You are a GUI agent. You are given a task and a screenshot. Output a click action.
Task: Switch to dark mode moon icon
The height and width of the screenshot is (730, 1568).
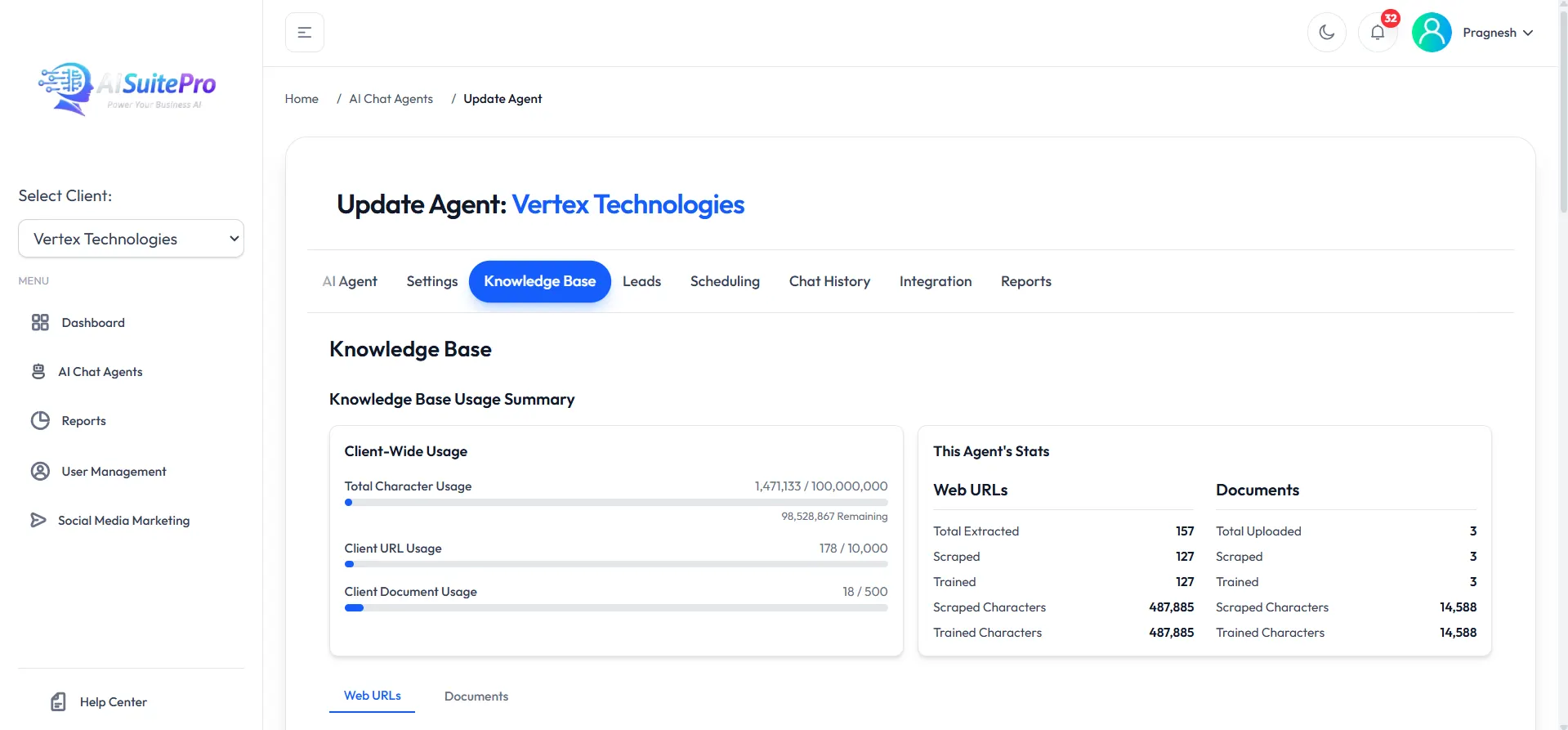click(1327, 33)
